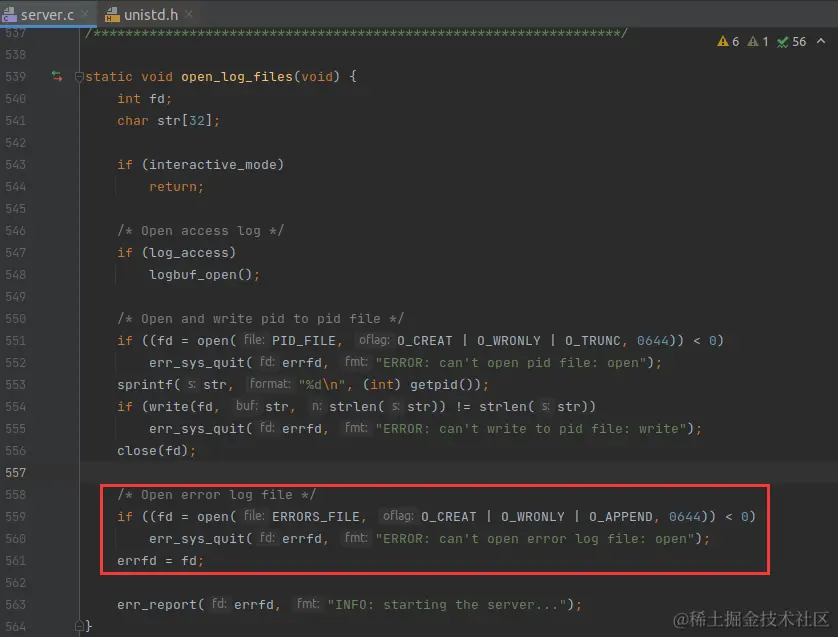Click the 'logbuf_open();' call

(x=204, y=275)
